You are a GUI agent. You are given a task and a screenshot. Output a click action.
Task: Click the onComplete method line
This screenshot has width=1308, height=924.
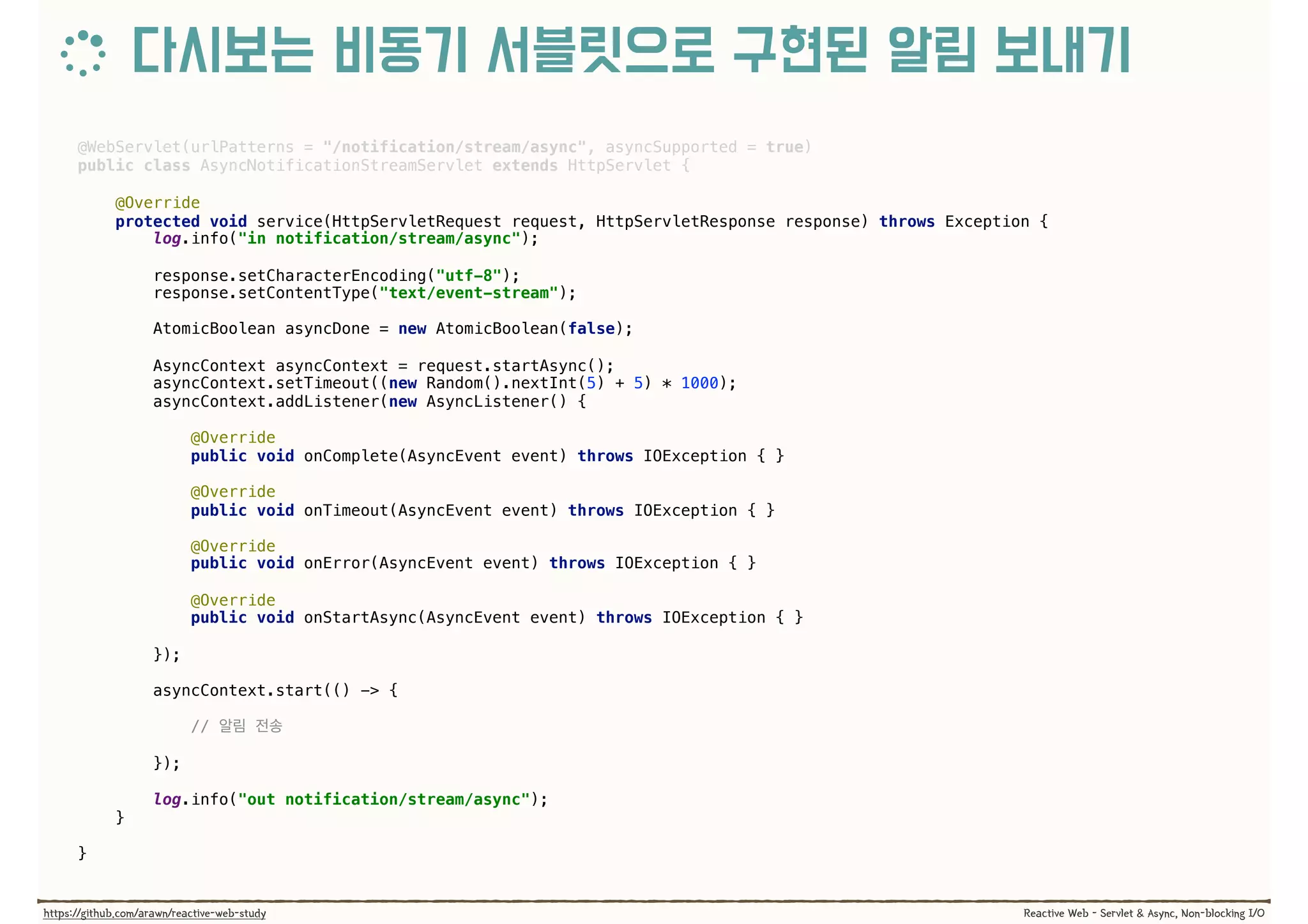(x=487, y=456)
